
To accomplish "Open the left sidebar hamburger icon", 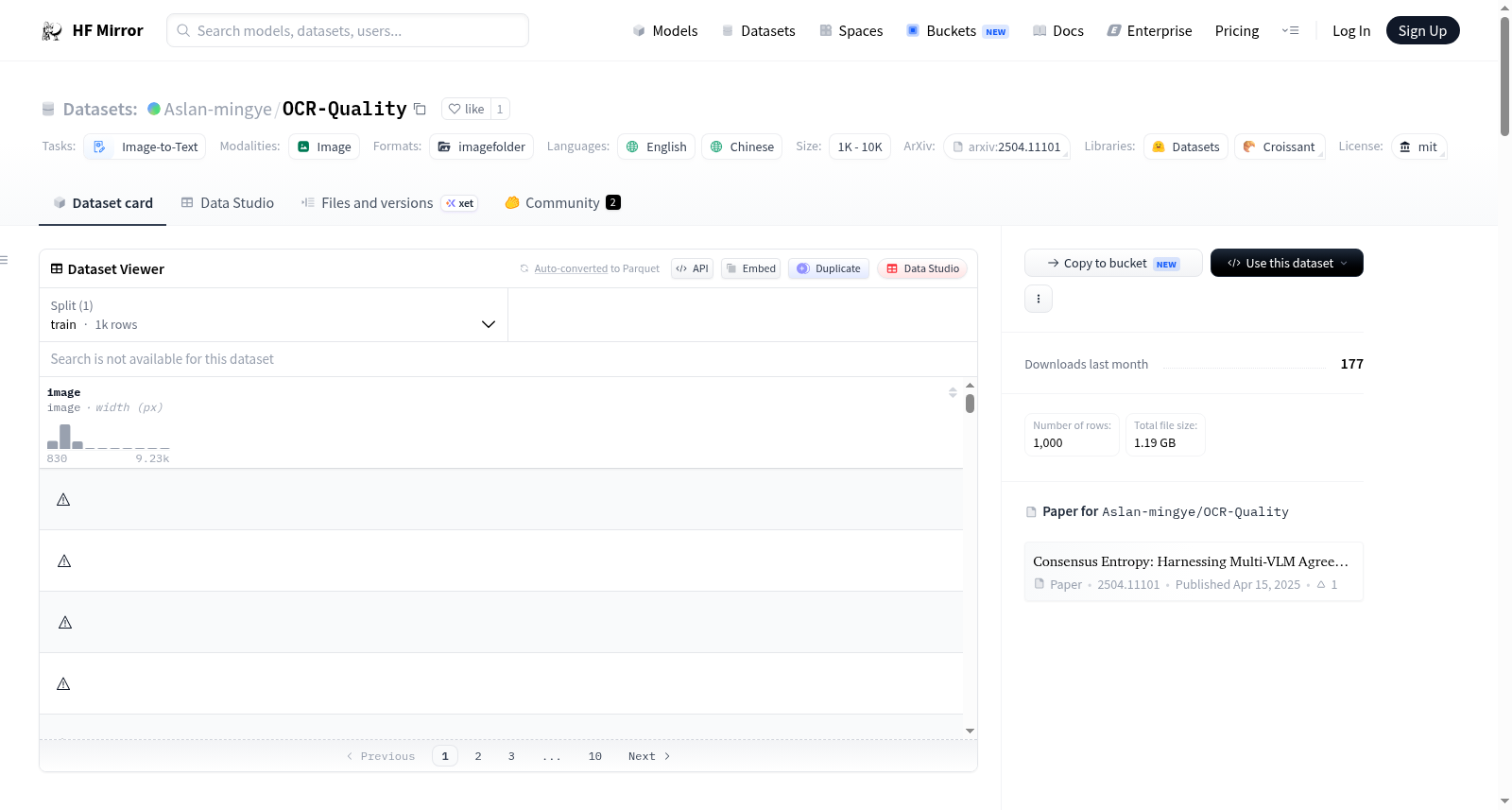I will tap(4, 260).
